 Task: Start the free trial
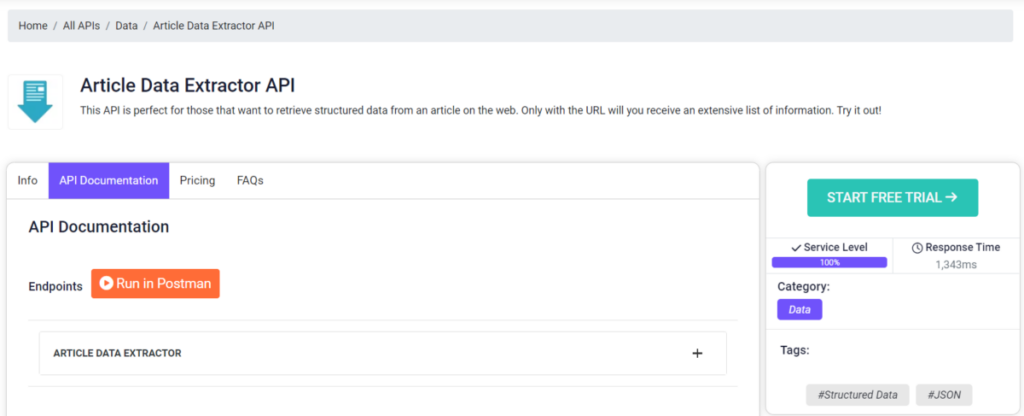point(892,197)
